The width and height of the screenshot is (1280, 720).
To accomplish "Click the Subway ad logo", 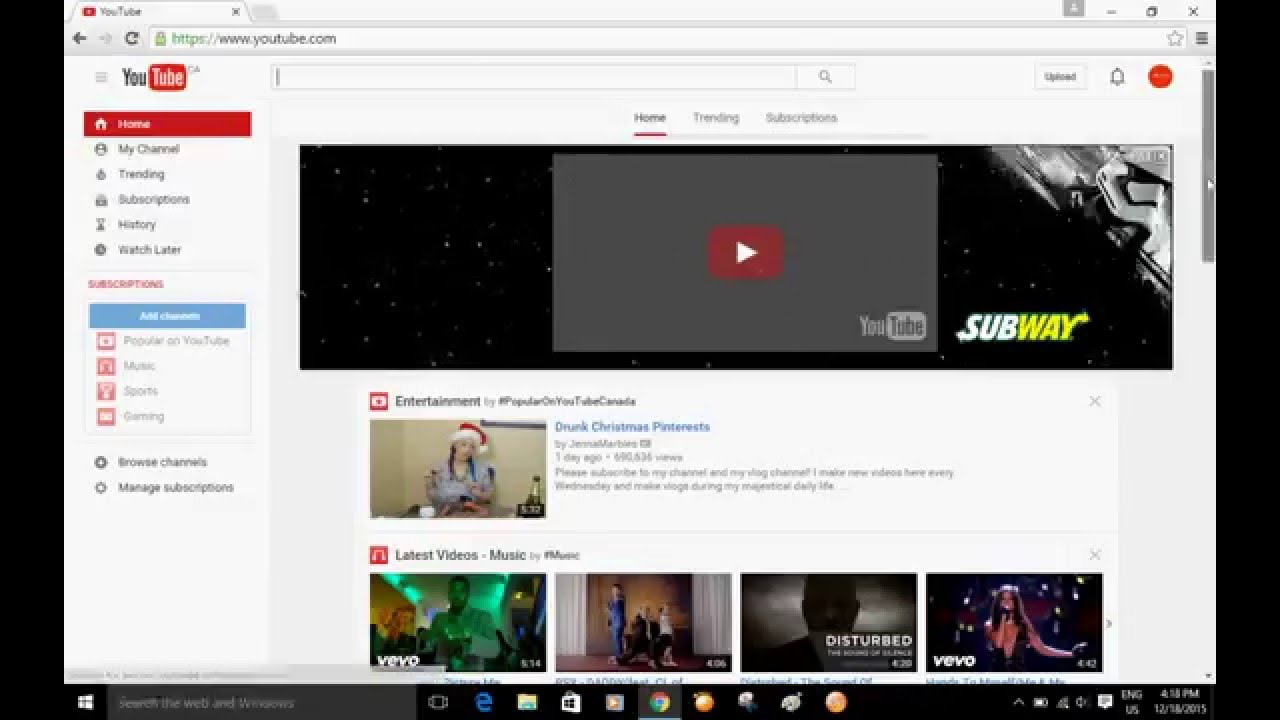I will 1022,327.
